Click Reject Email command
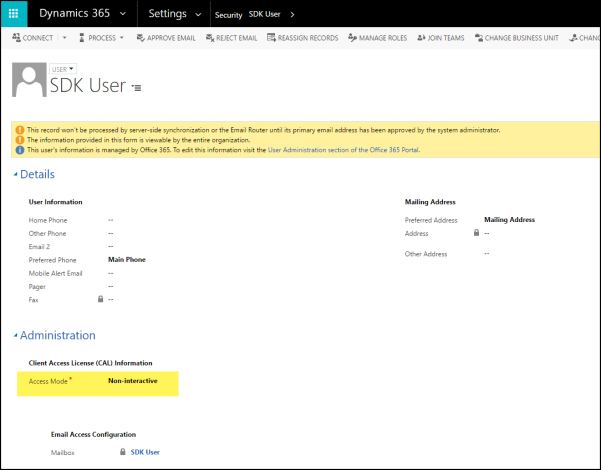The height and width of the screenshot is (470, 601). 231,38
